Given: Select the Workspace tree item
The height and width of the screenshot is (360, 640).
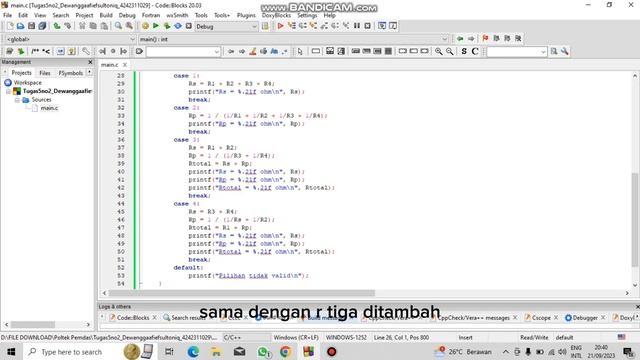Looking at the screenshot, I should [27, 82].
